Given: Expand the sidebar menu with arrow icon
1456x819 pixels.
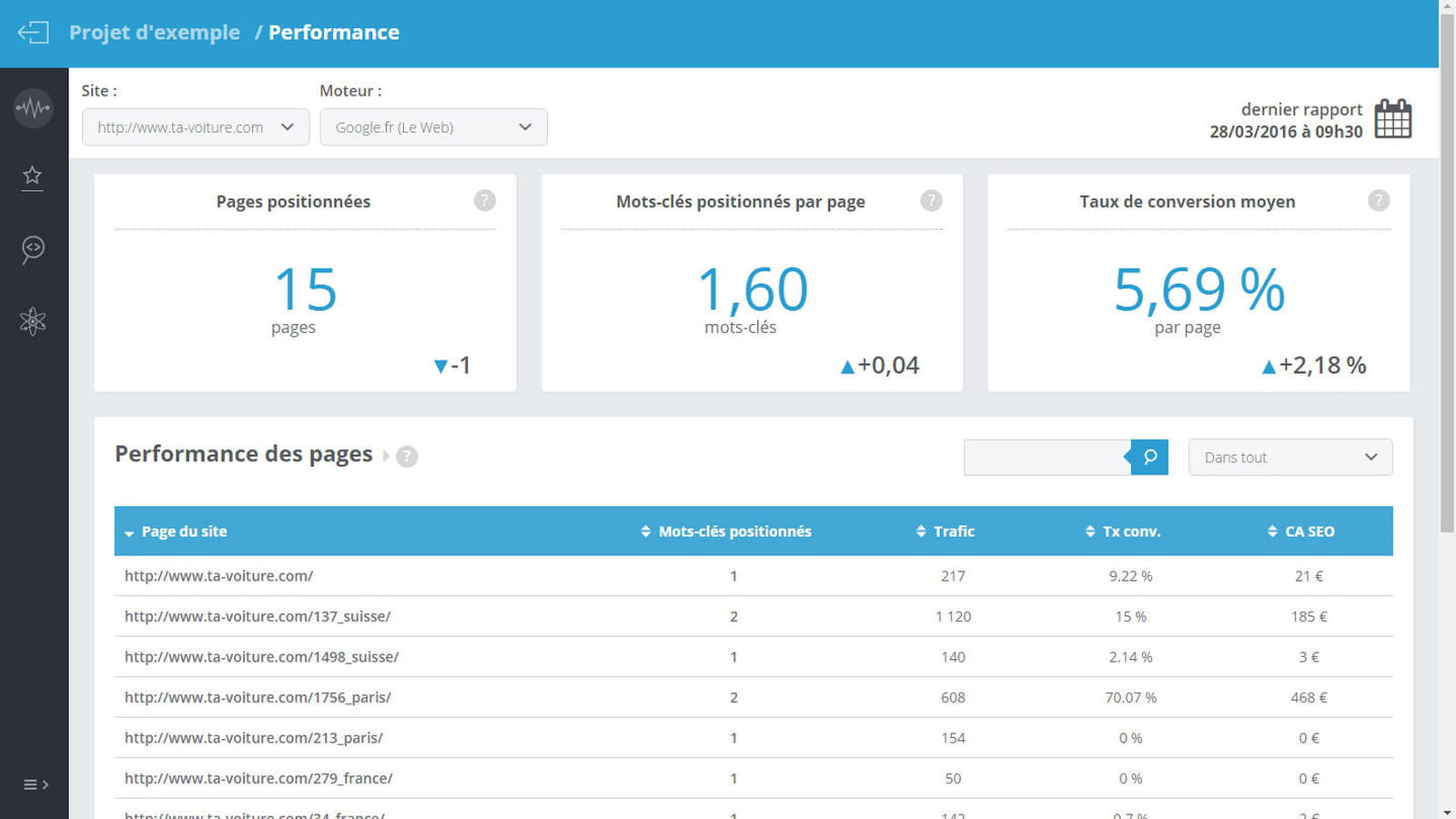Looking at the screenshot, I should tap(35, 784).
